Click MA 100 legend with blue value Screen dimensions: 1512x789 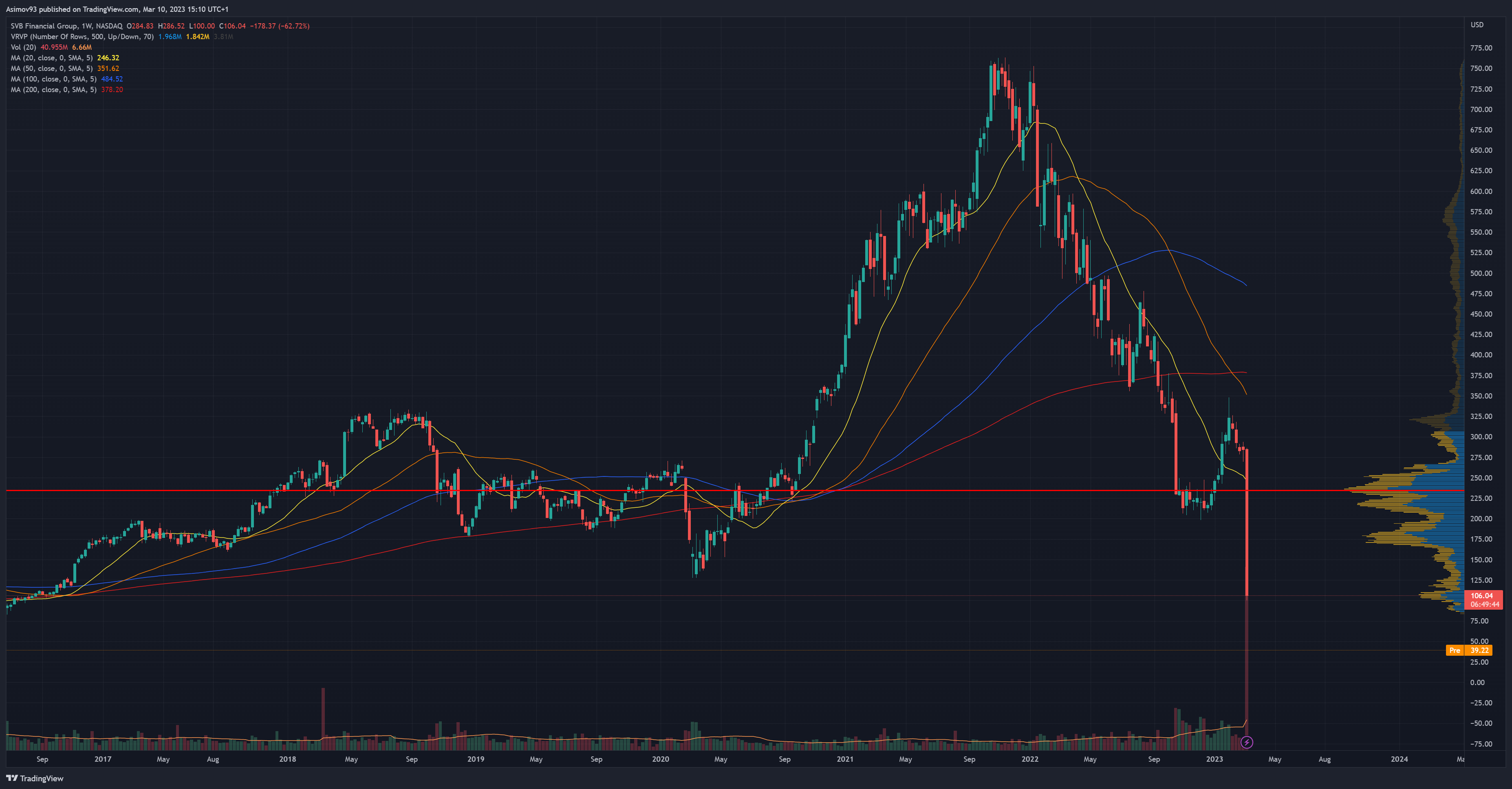pyautogui.click(x=53, y=79)
